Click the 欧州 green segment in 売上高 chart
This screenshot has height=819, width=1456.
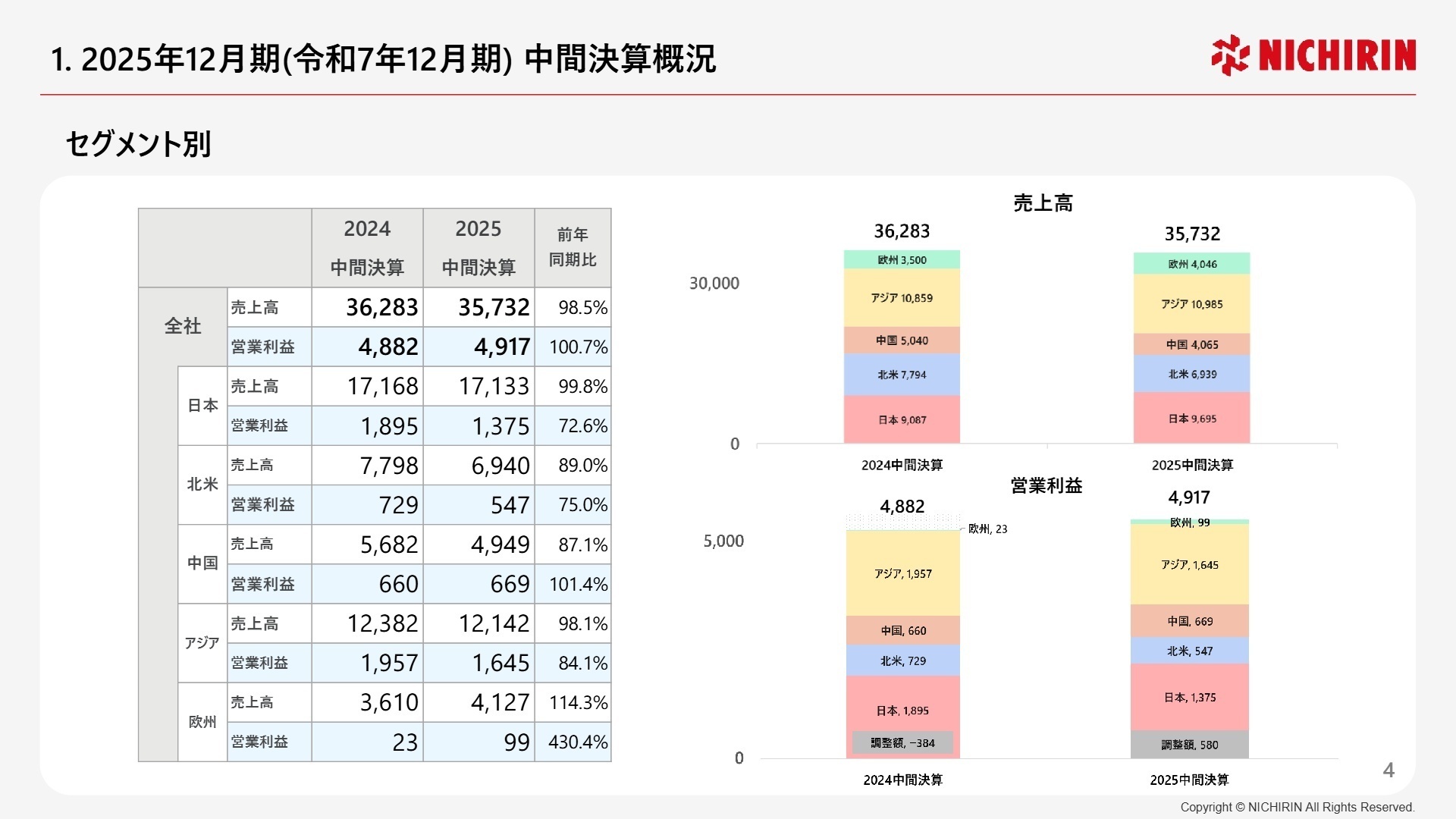pos(901,259)
